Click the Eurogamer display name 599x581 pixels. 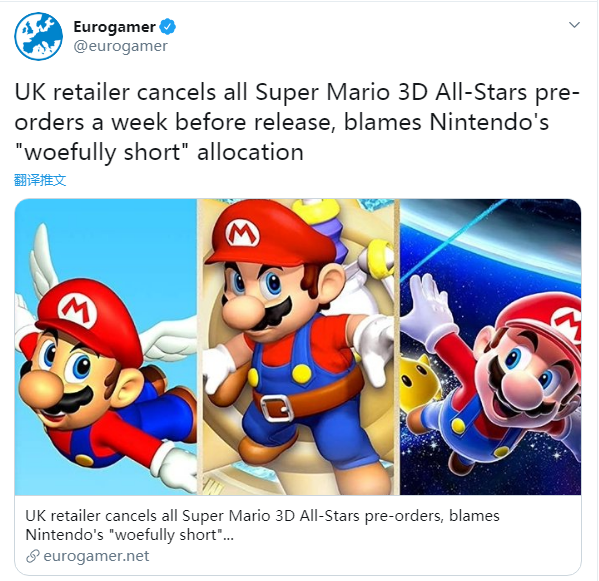click(x=114, y=27)
